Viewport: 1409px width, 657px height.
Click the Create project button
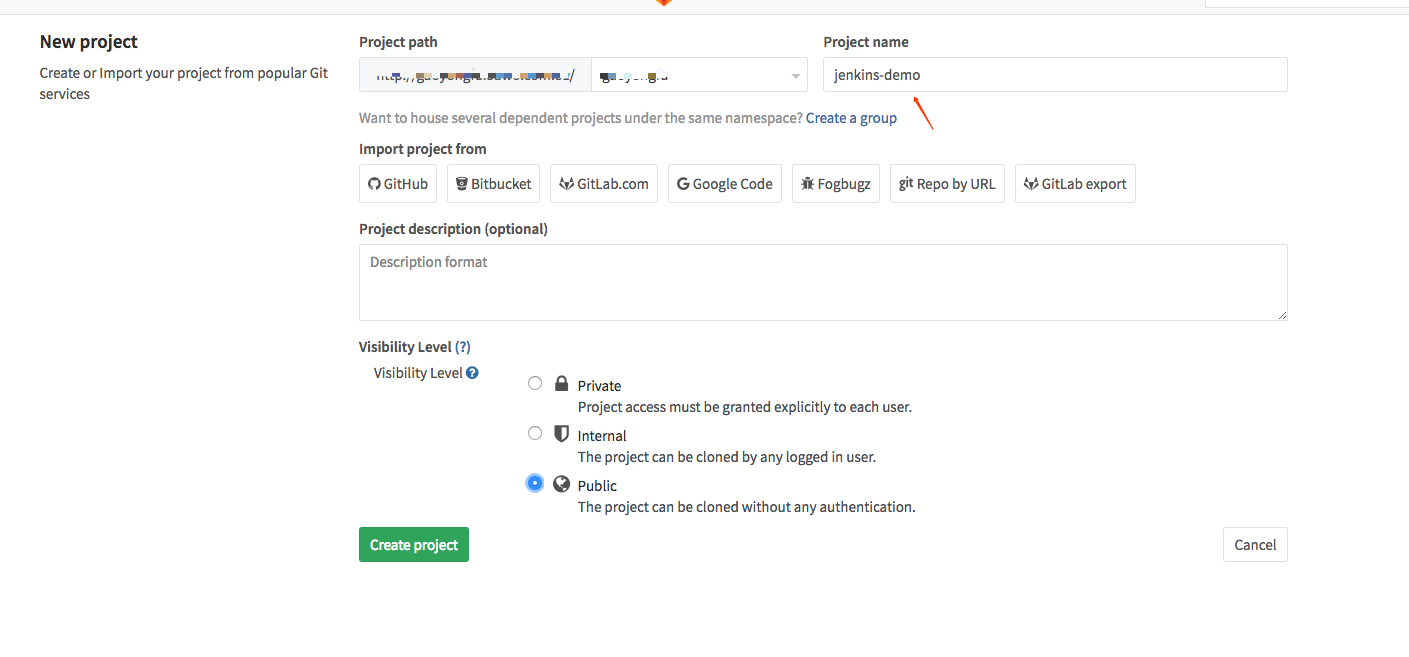tap(414, 545)
